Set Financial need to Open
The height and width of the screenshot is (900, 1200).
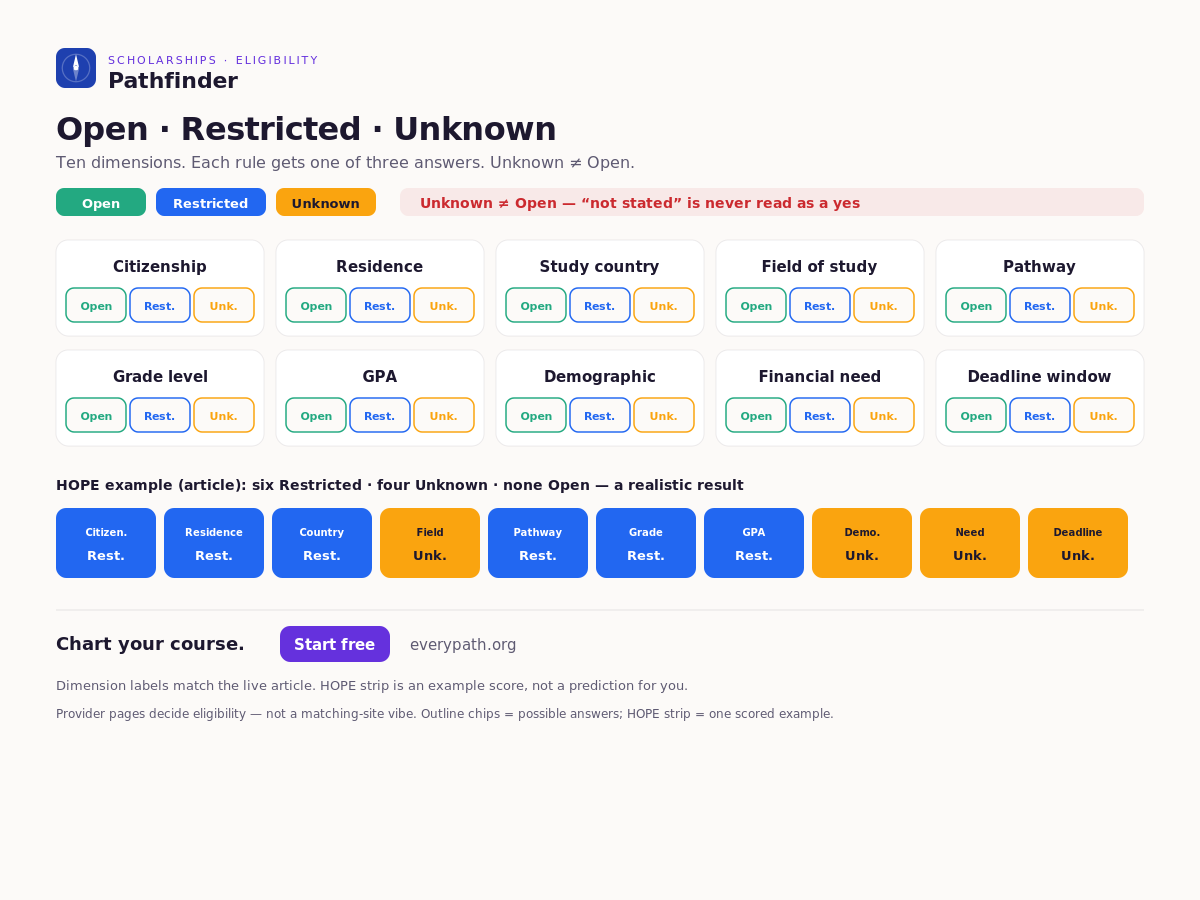coord(756,415)
